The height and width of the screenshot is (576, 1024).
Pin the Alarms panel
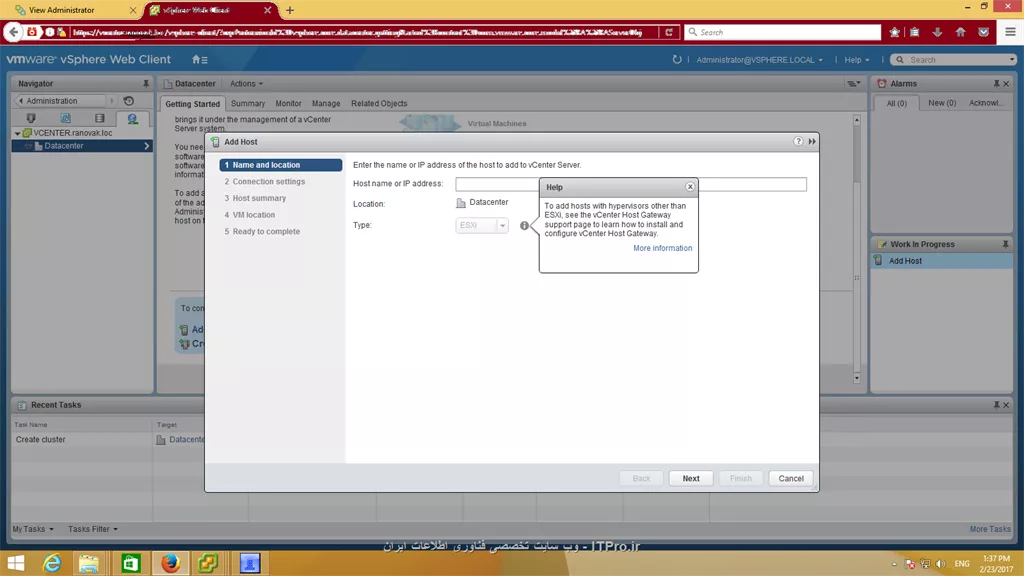(997, 84)
